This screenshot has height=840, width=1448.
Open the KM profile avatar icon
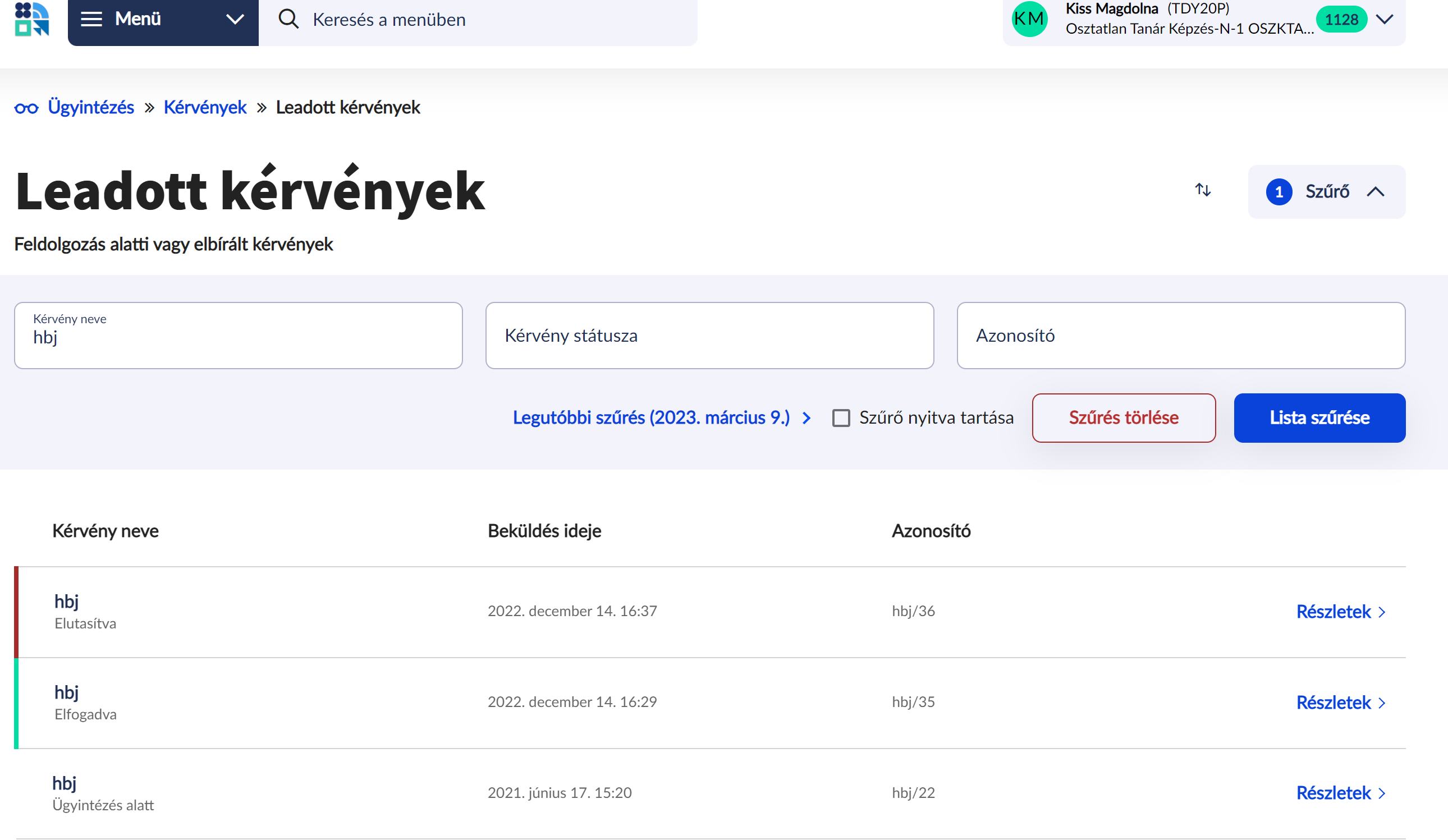point(1029,19)
